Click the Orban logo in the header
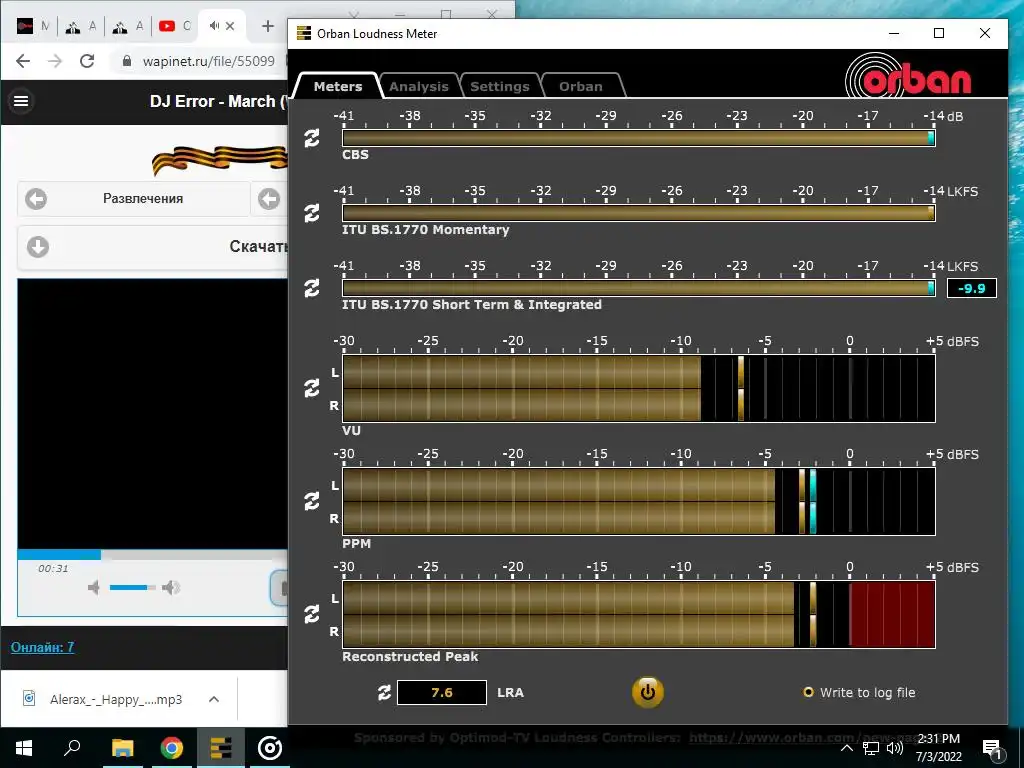1024x768 pixels. [x=908, y=77]
